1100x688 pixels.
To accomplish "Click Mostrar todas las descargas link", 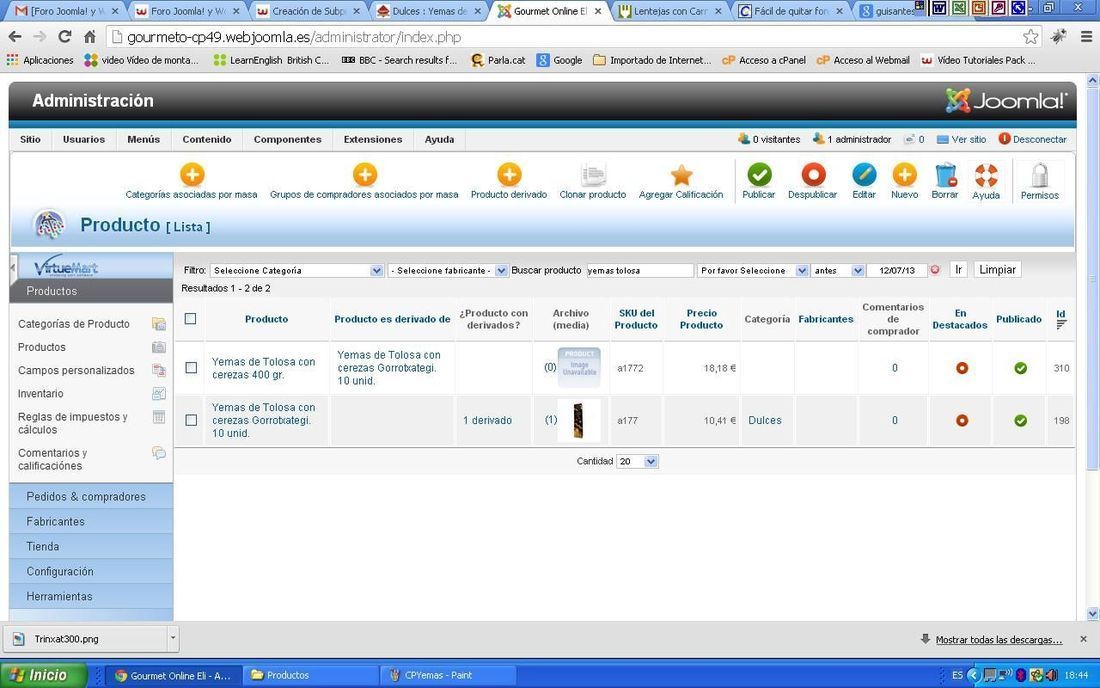I will click(x=999, y=640).
